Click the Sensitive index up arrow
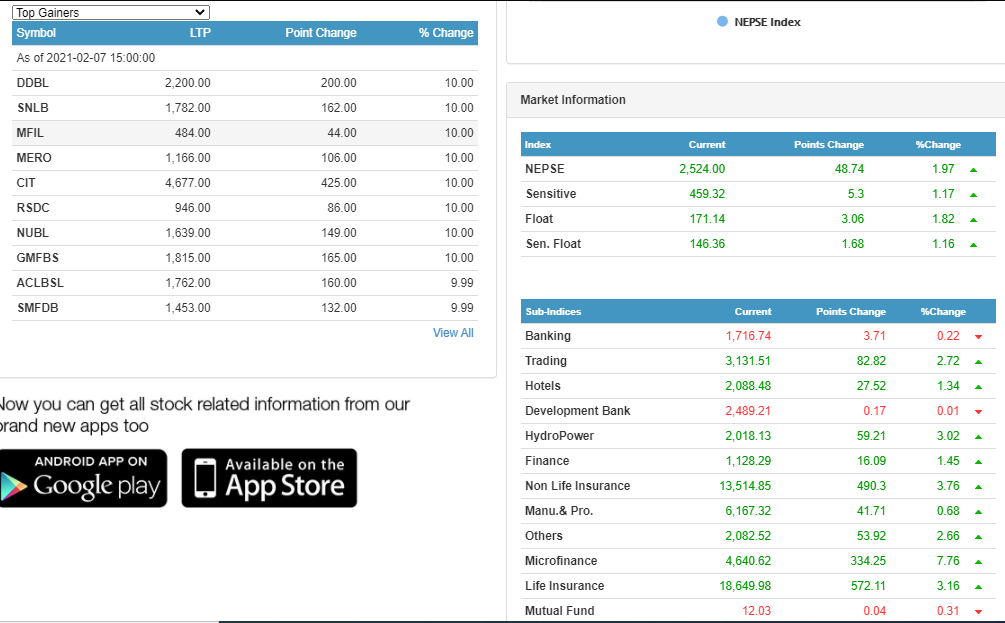Image resolution: width=1005 pixels, height=623 pixels. coord(974,195)
